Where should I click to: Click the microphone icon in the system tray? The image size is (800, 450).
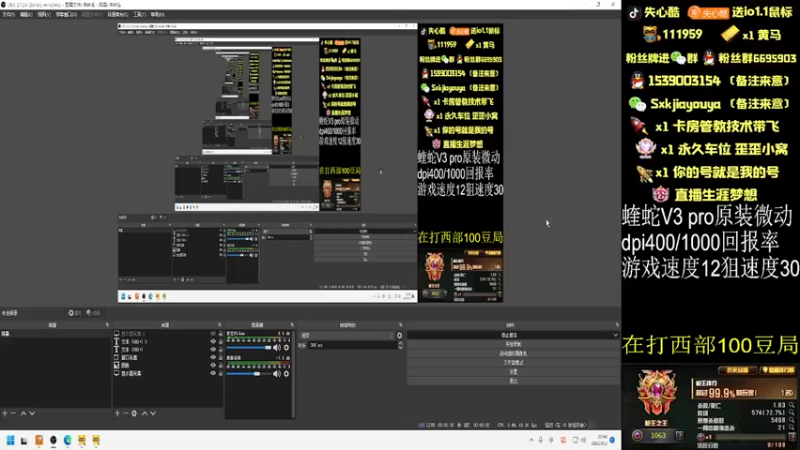541,440
